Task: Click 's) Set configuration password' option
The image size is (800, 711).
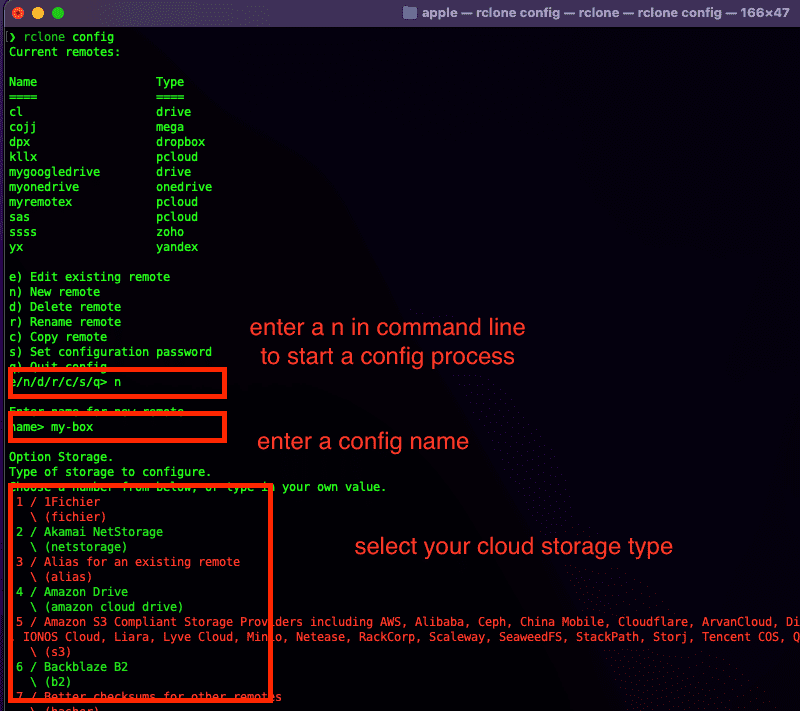Action: (110, 352)
